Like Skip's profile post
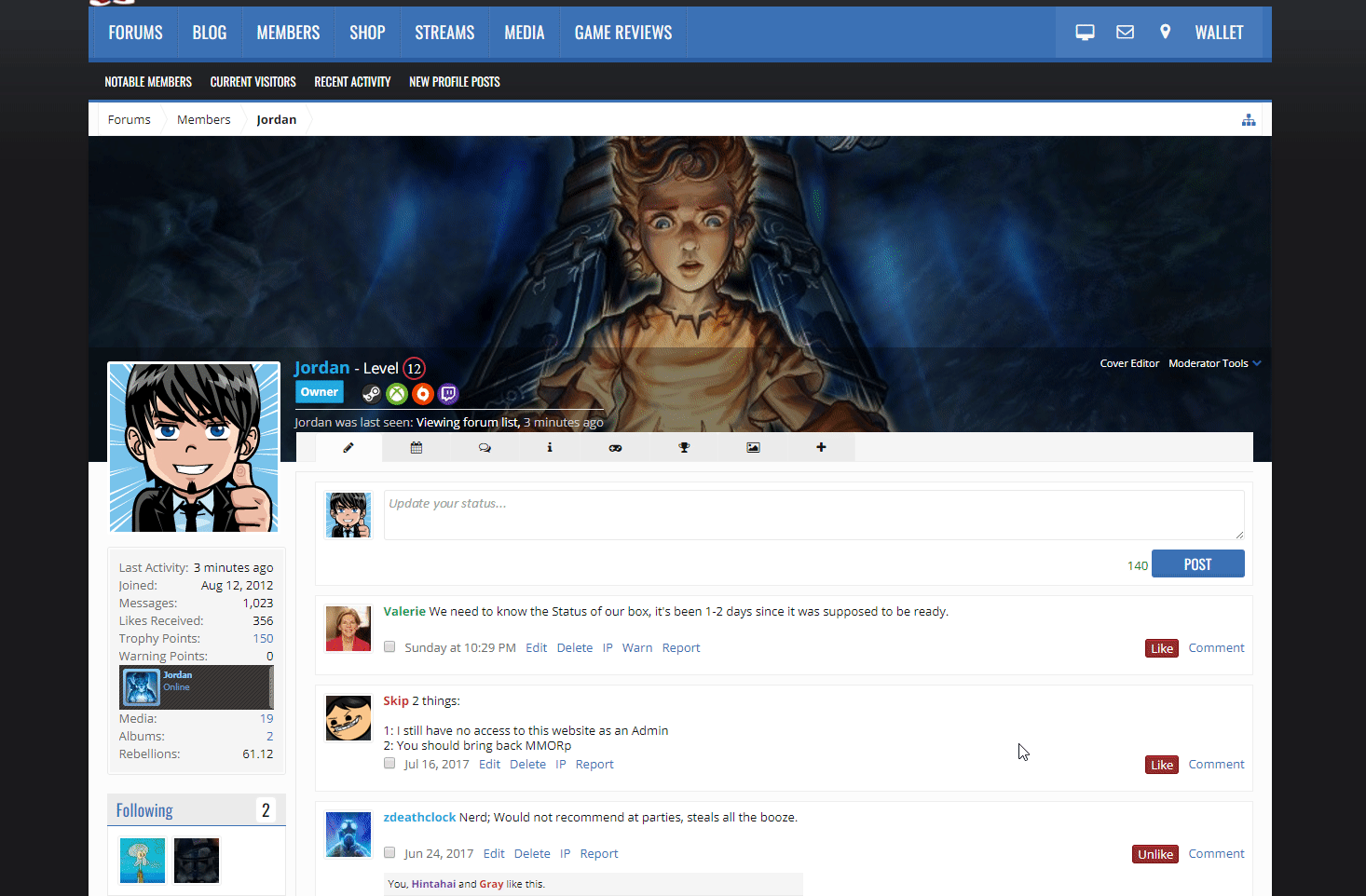 coord(1162,765)
